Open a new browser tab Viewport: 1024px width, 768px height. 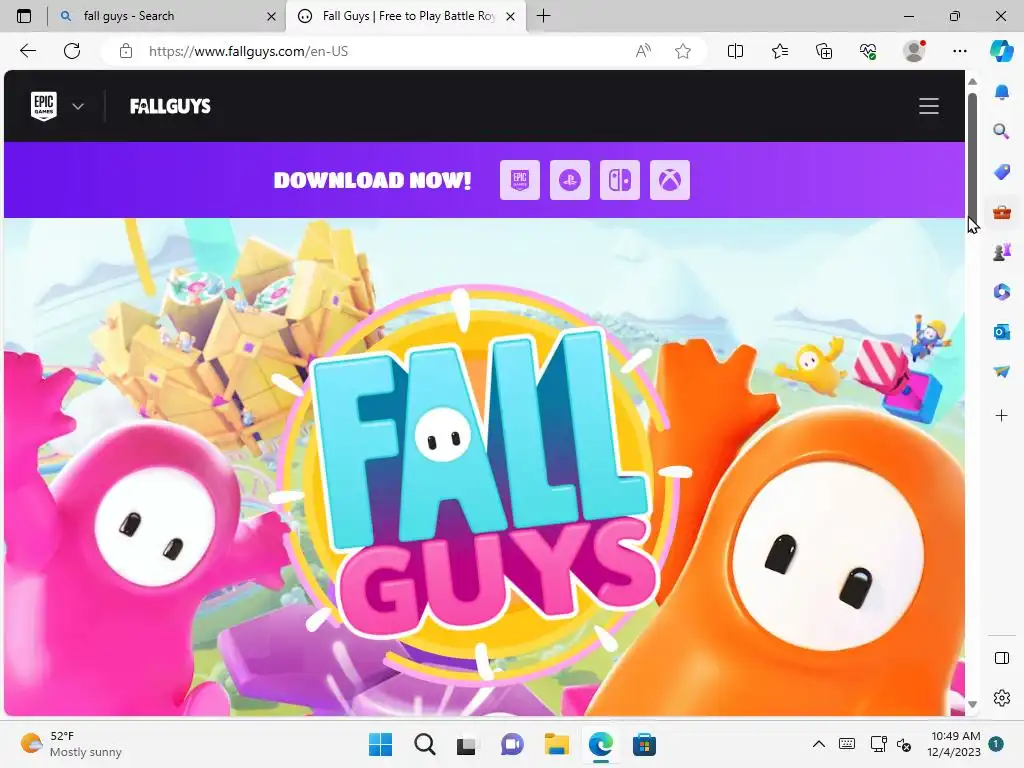click(x=543, y=16)
